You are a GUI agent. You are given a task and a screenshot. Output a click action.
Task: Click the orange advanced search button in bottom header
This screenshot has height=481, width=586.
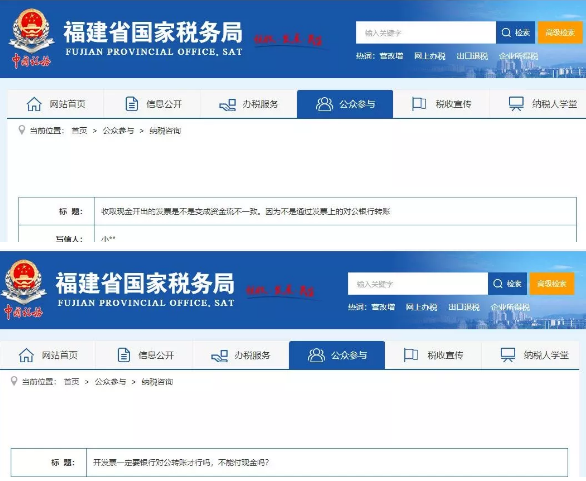(x=552, y=284)
